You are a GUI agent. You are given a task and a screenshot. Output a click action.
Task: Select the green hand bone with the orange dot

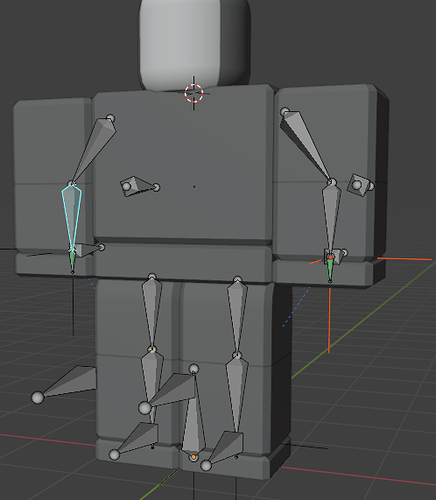pyautogui.click(x=330, y=268)
